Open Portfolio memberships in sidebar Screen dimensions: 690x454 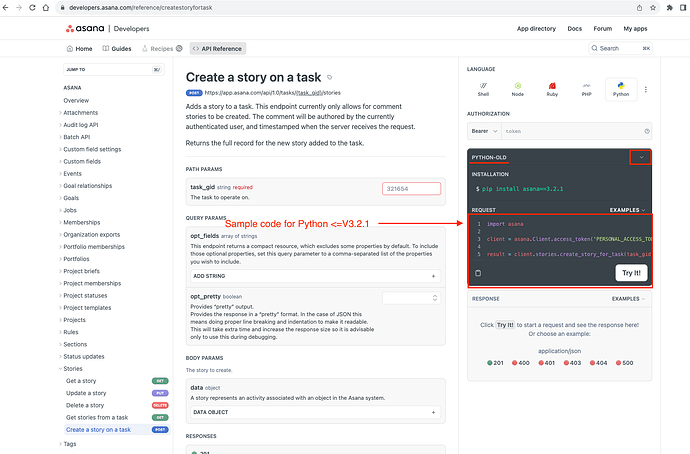[94, 247]
